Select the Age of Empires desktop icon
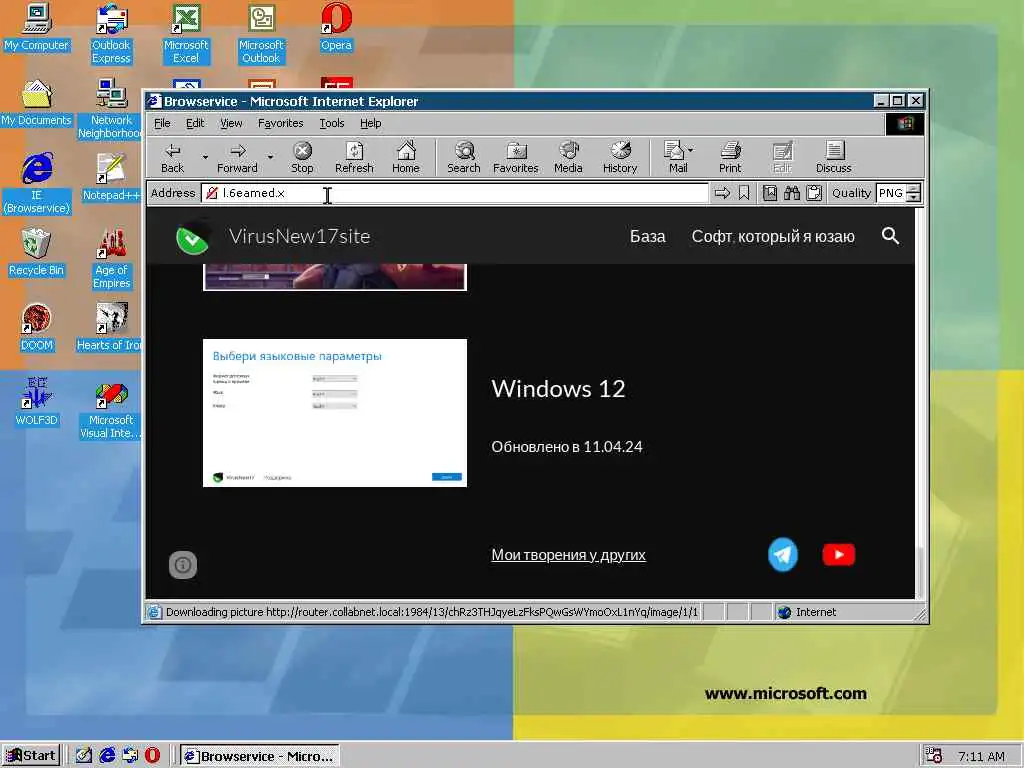 [111, 259]
